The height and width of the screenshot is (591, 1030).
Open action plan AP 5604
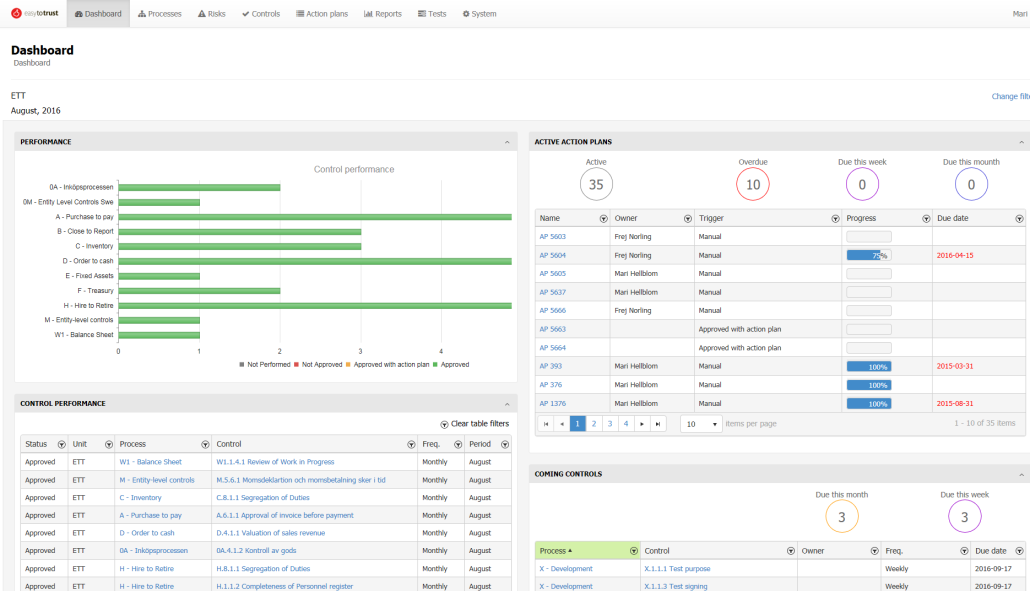(x=552, y=255)
